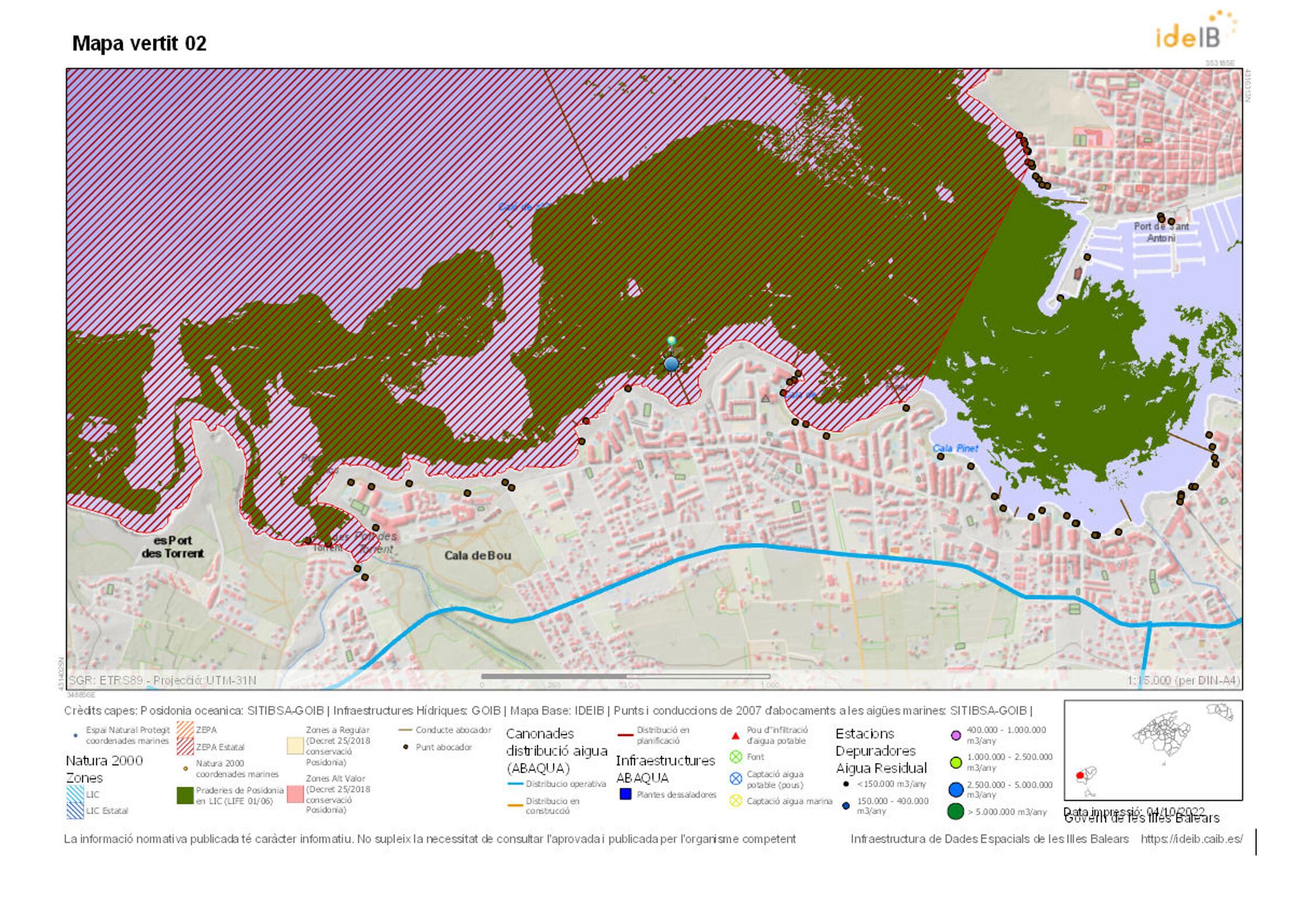Click the Cala de Bou map label
This screenshot has height=902, width=1316.
[478, 556]
